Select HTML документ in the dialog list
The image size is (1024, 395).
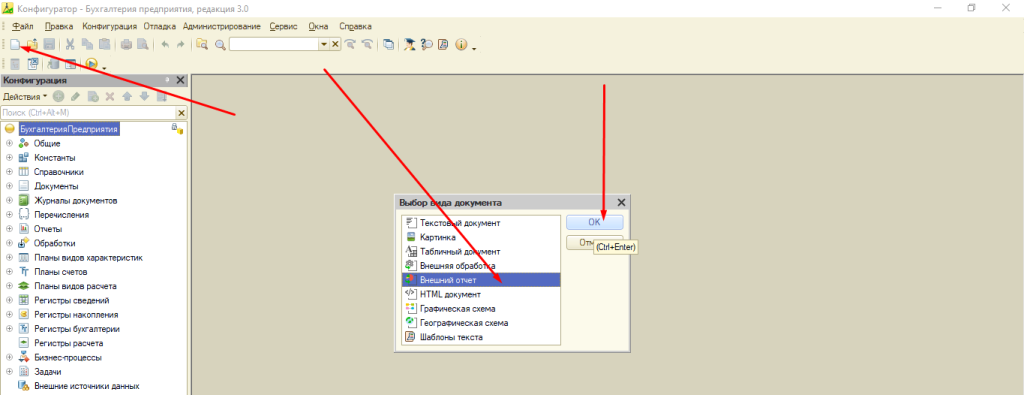click(481, 294)
